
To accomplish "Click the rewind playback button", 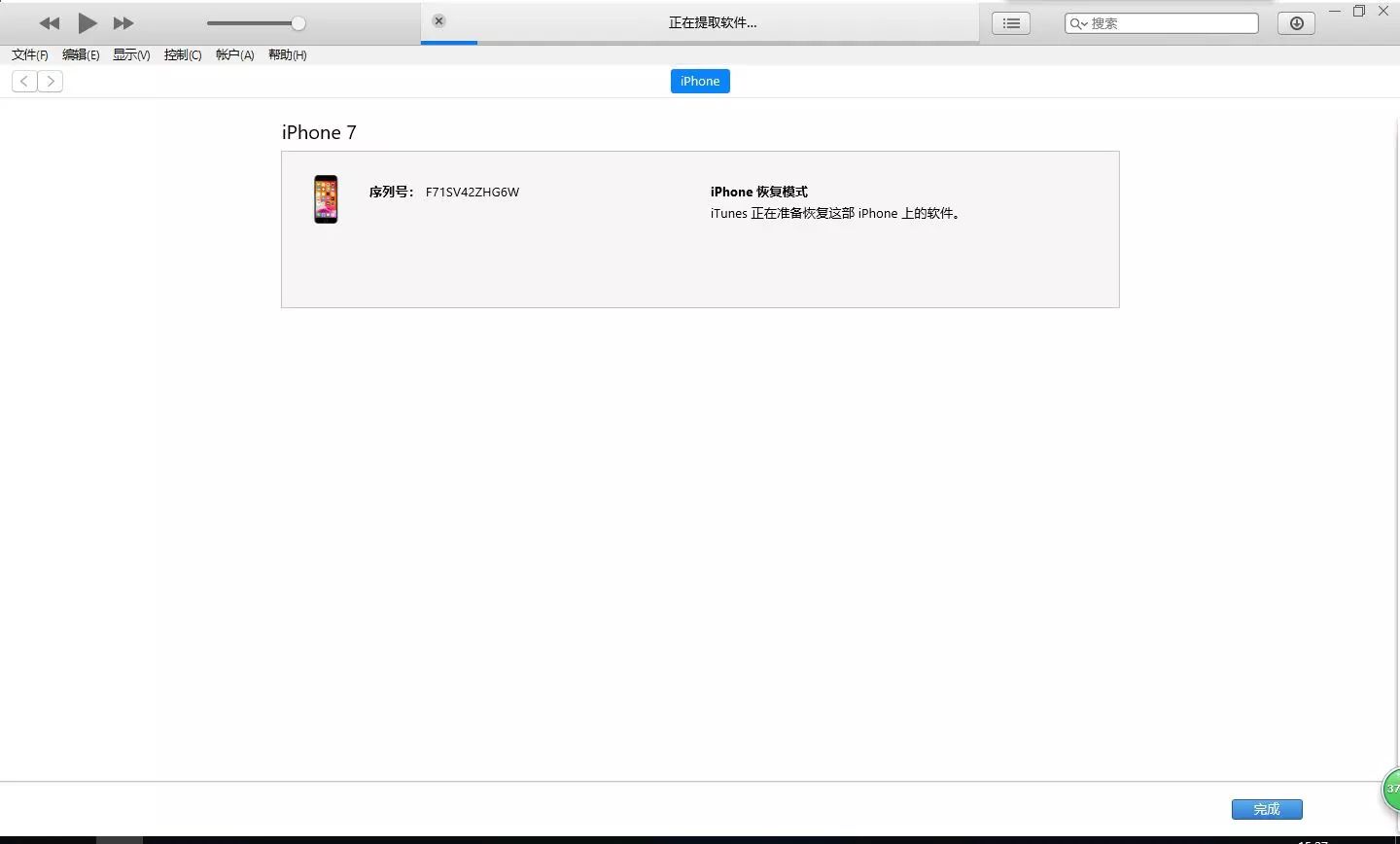I will click(x=50, y=23).
